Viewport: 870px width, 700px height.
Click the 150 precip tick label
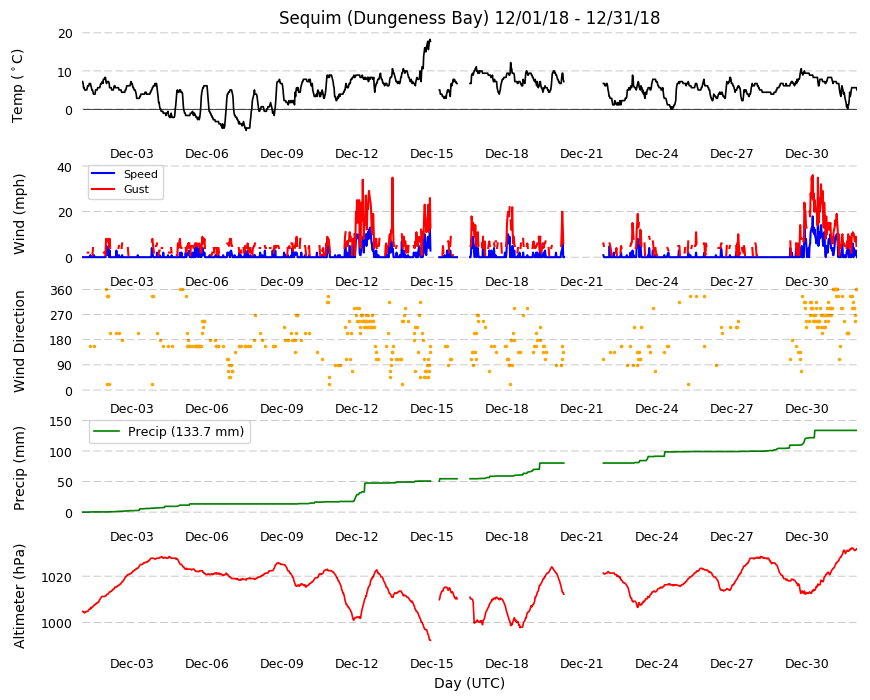62,422
